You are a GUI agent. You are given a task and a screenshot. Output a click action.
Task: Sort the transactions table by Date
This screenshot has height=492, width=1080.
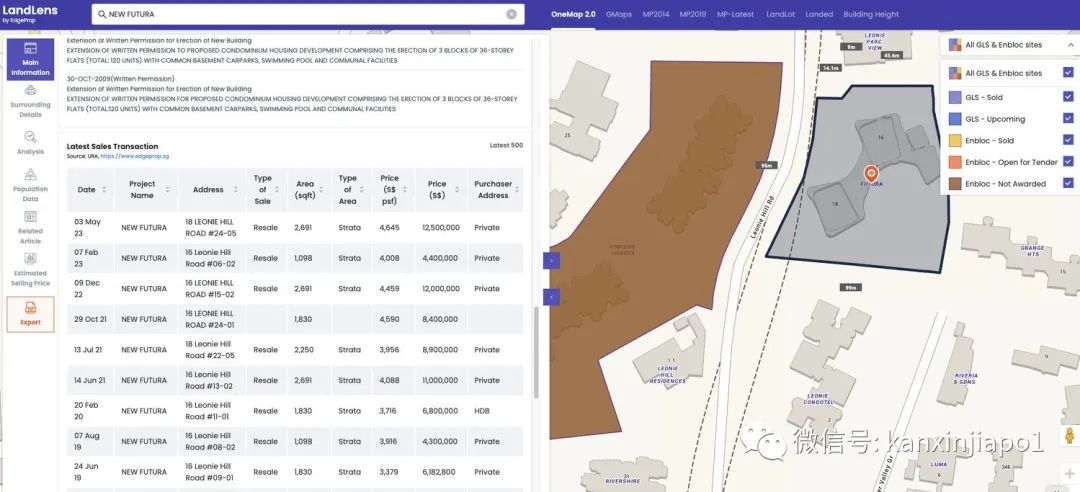point(86,190)
